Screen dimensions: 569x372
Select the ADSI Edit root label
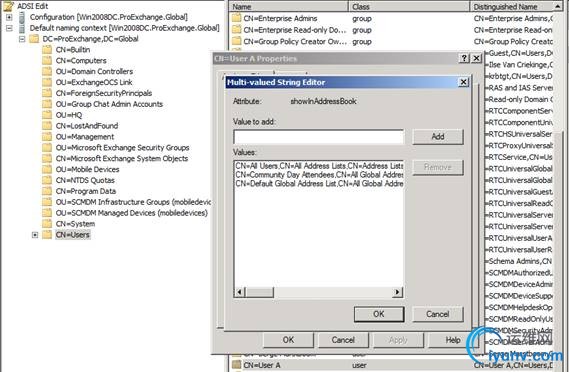pos(33,6)
